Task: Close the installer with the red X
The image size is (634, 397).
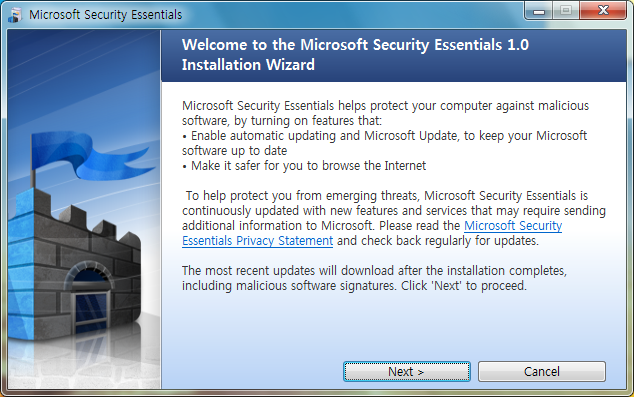Action: (603, 11)
